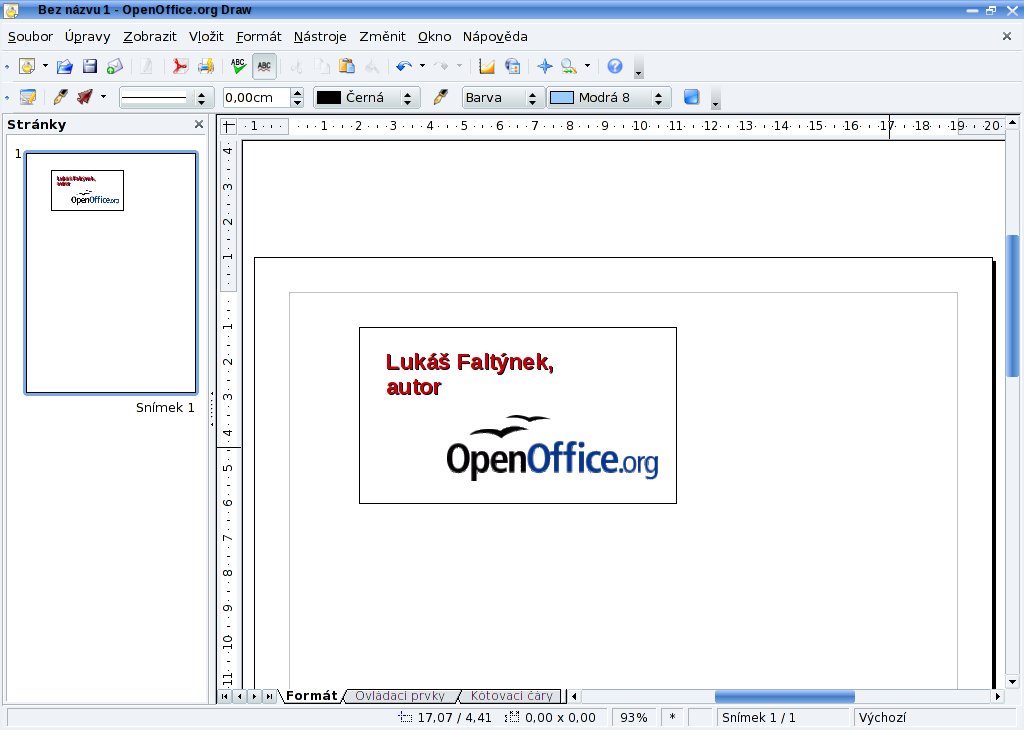Screen dimensions: 1024x730
Task: Open the Line Style dropdown list
Action: pyautogui.click(x=166, y=98)
